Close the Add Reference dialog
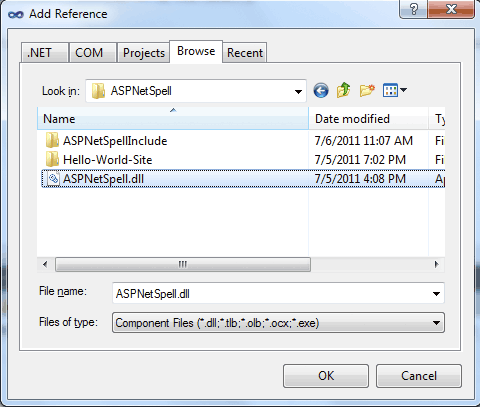Image resolution: width=480 pixels, height=407 pixels. tap(451, 9)
